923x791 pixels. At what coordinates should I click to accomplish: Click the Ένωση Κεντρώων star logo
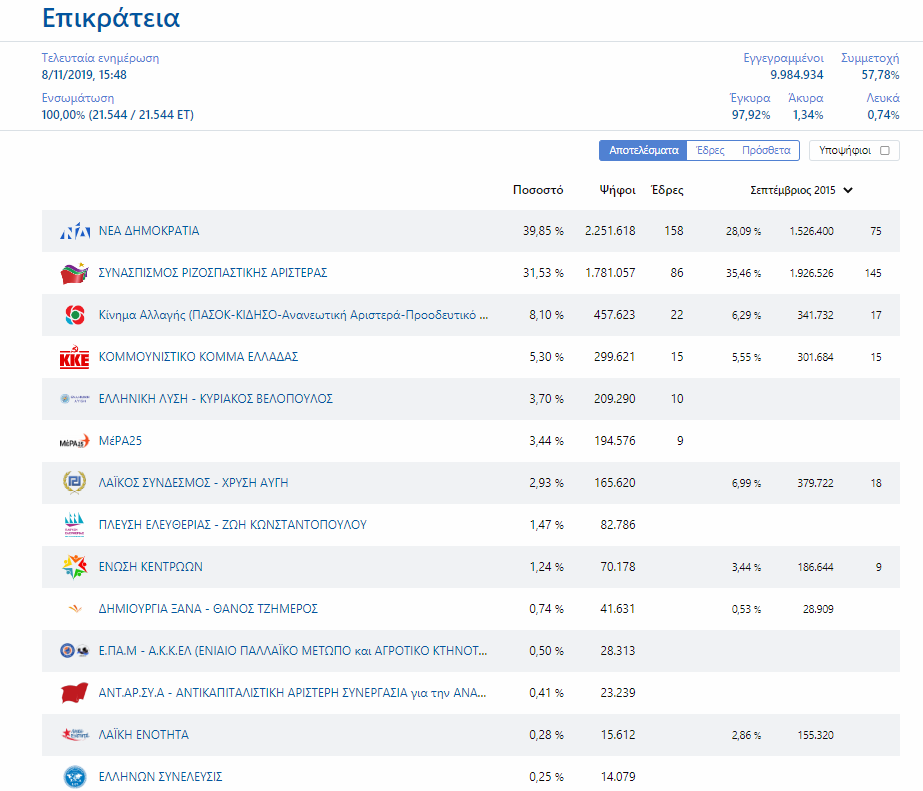[x=75, y=567]
